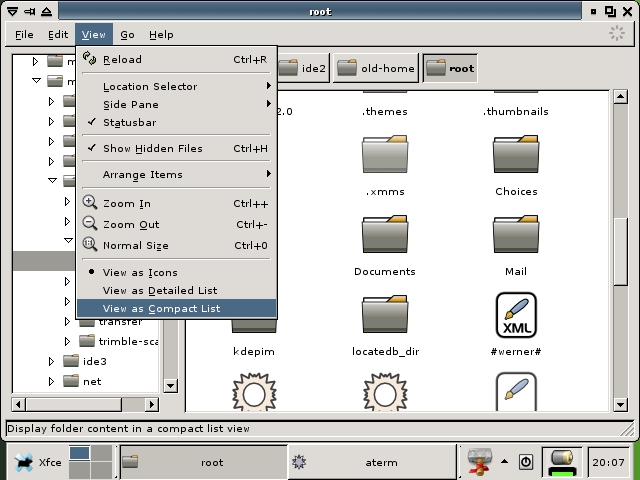Click the side pane scrollbar down arrow
640x480 pixels.
pyautogui.click(x=170, y=385)
